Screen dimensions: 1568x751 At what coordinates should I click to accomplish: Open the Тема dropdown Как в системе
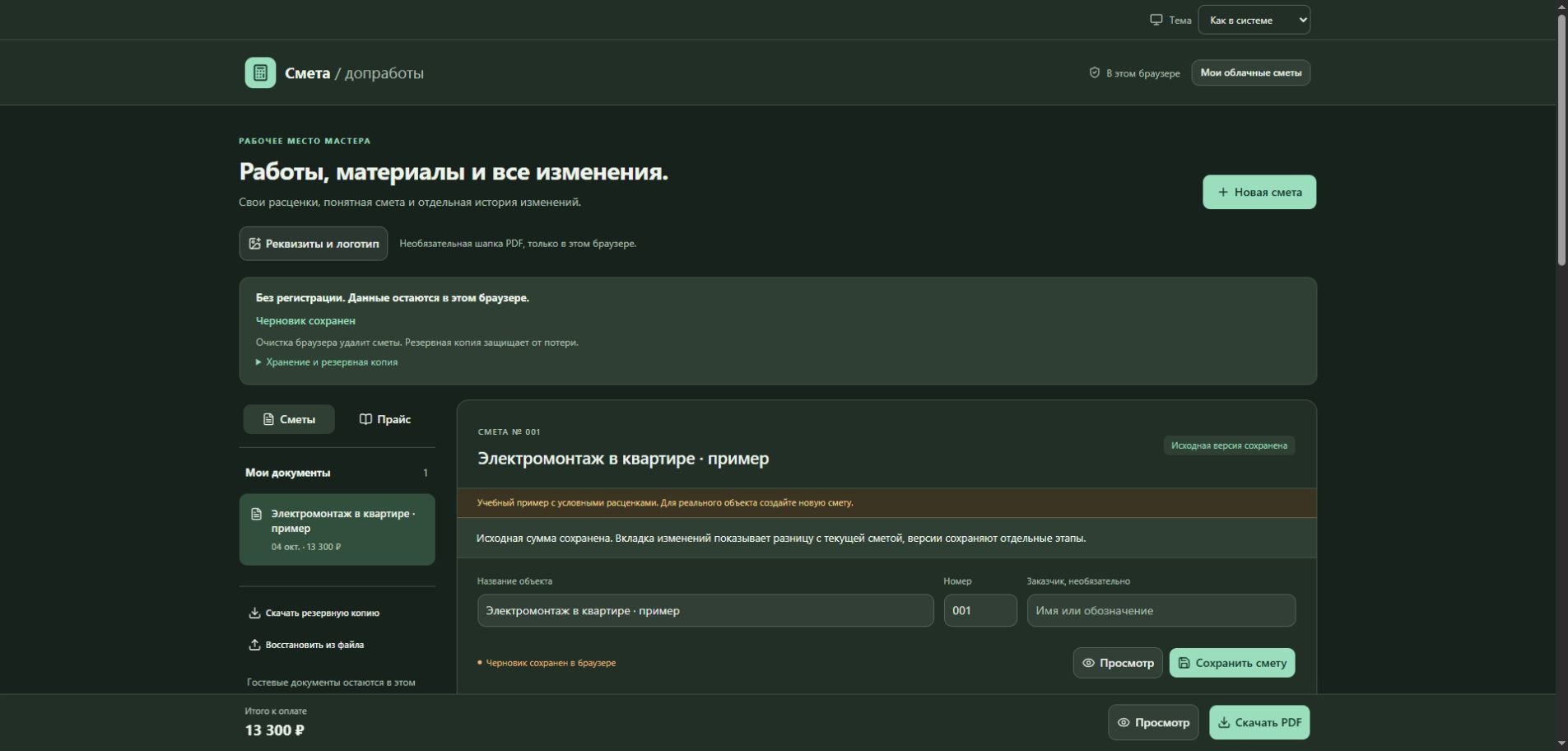coord(1254,20)
